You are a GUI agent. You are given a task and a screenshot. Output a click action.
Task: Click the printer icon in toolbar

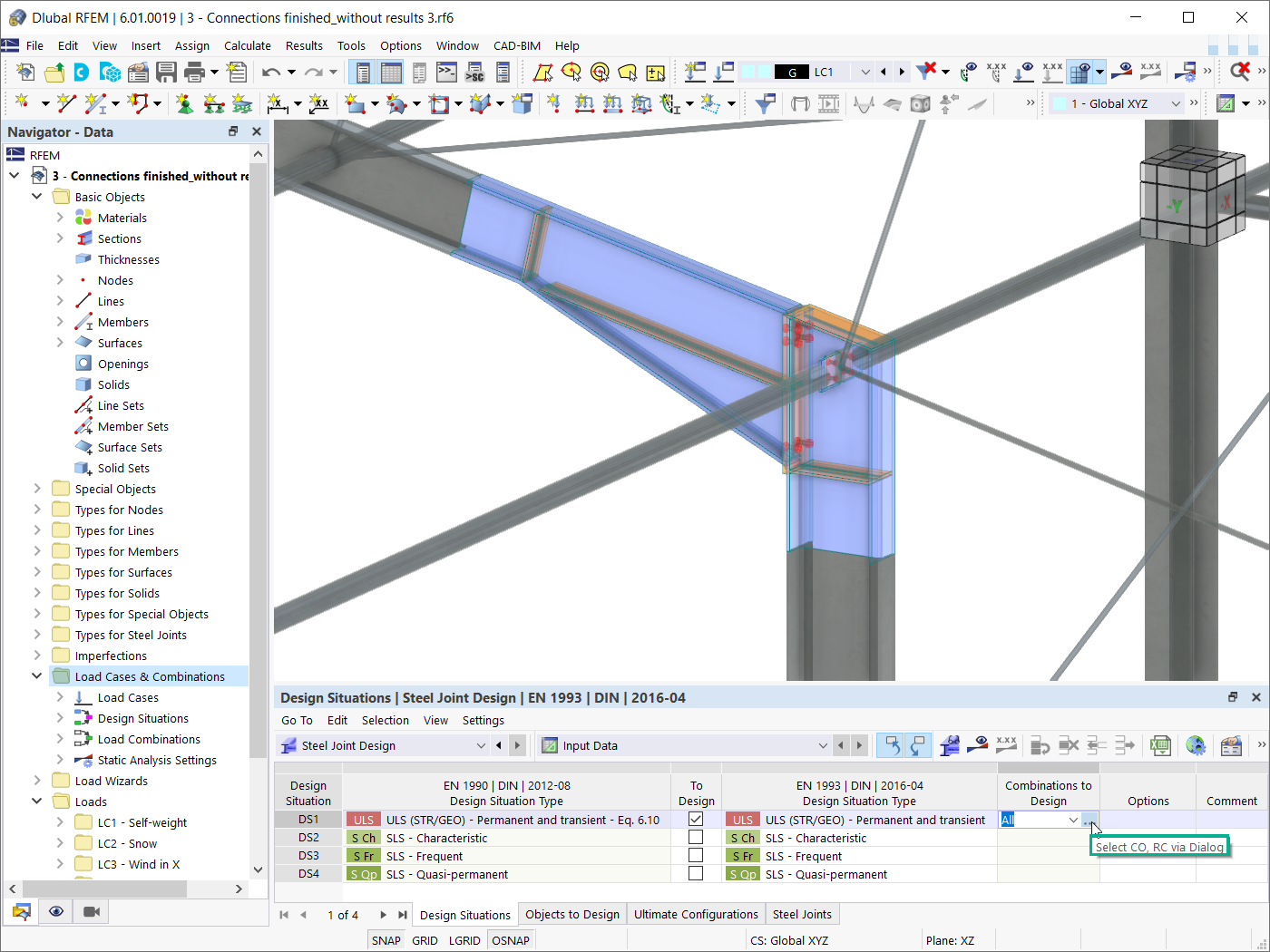pos(194,72)
